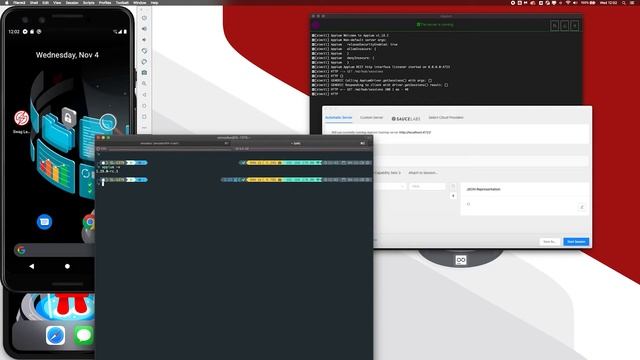
Task: Tap the Android back navigation button
Action: 31,266
